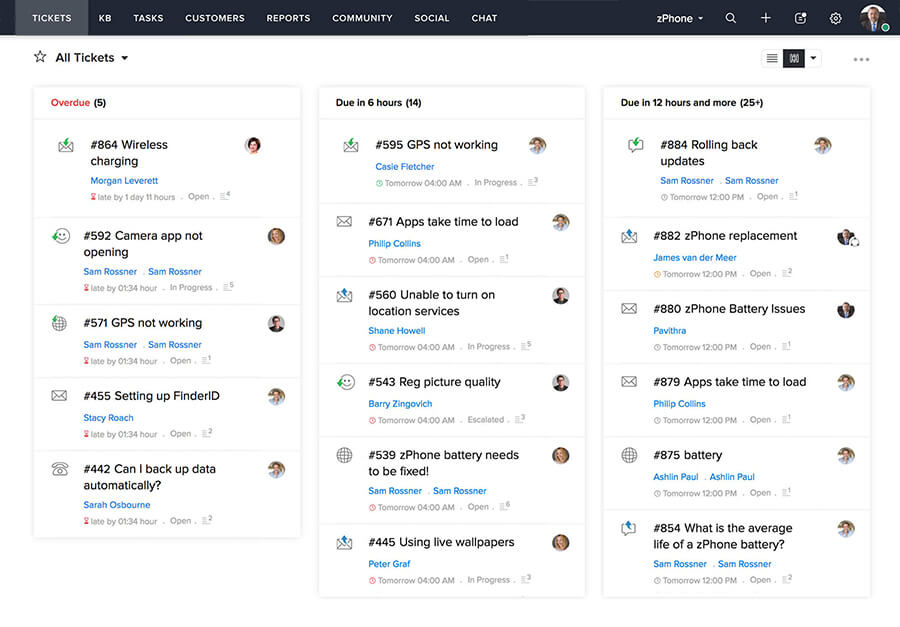
Task: Open the notifications icon beside settings
Action: pos(801,18)
